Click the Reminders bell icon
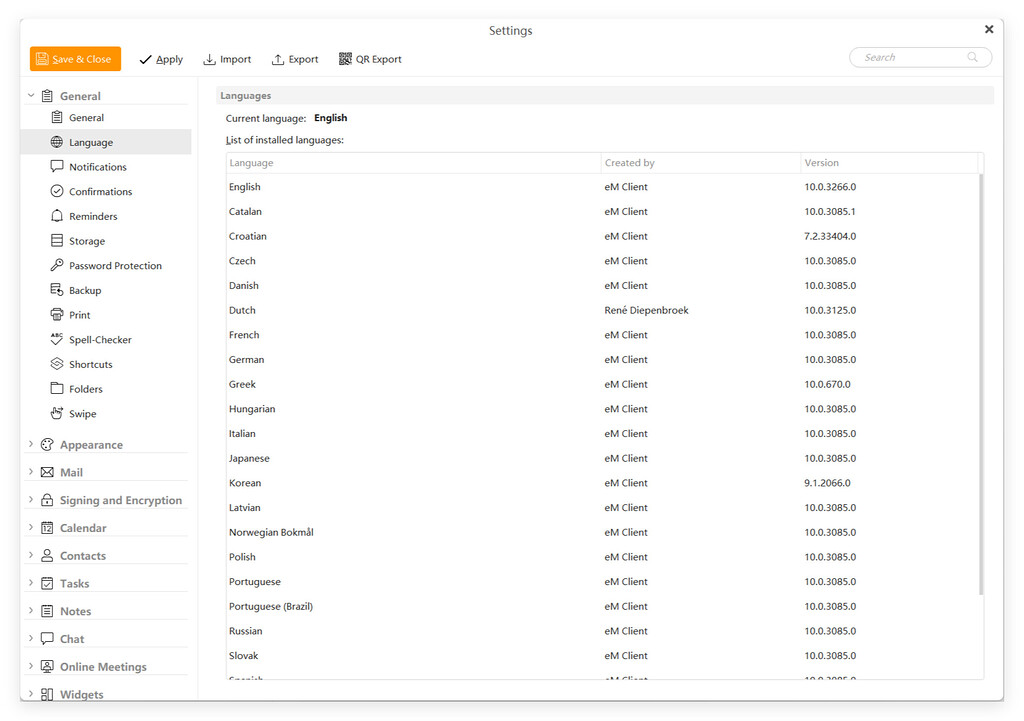 tap(56, 215)
